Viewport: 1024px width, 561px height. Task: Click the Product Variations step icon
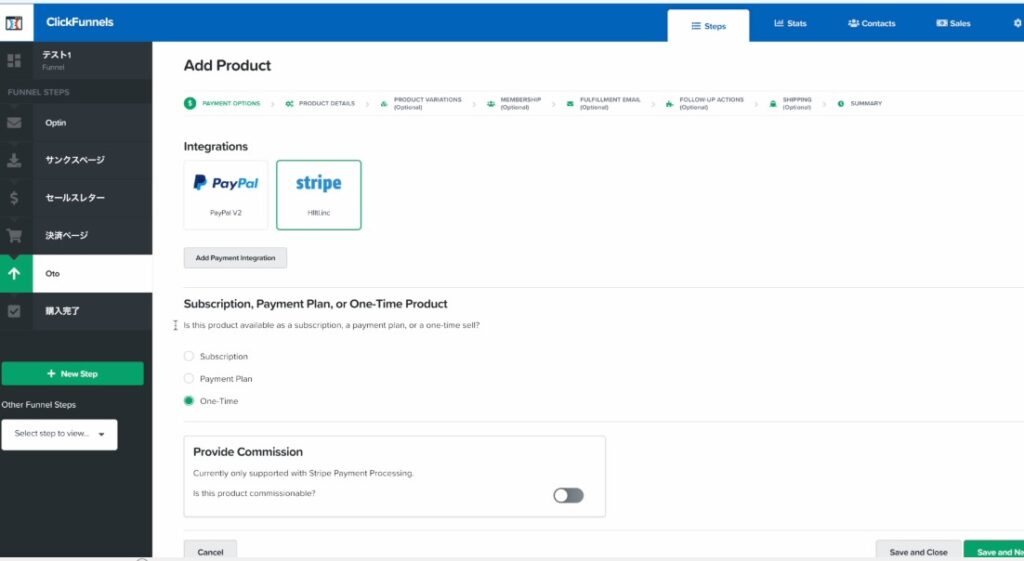tap(383, 103)
